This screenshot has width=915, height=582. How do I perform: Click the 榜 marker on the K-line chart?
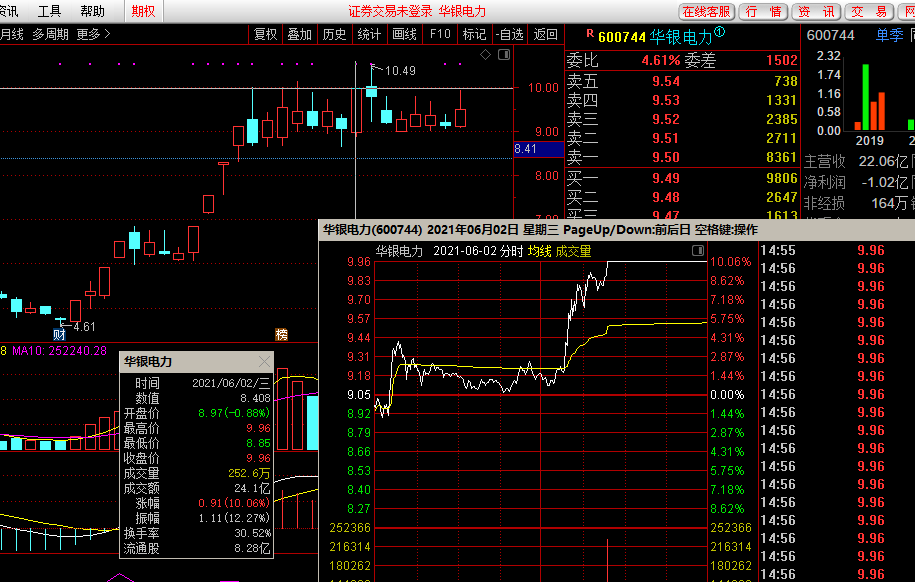pos(281,334)
